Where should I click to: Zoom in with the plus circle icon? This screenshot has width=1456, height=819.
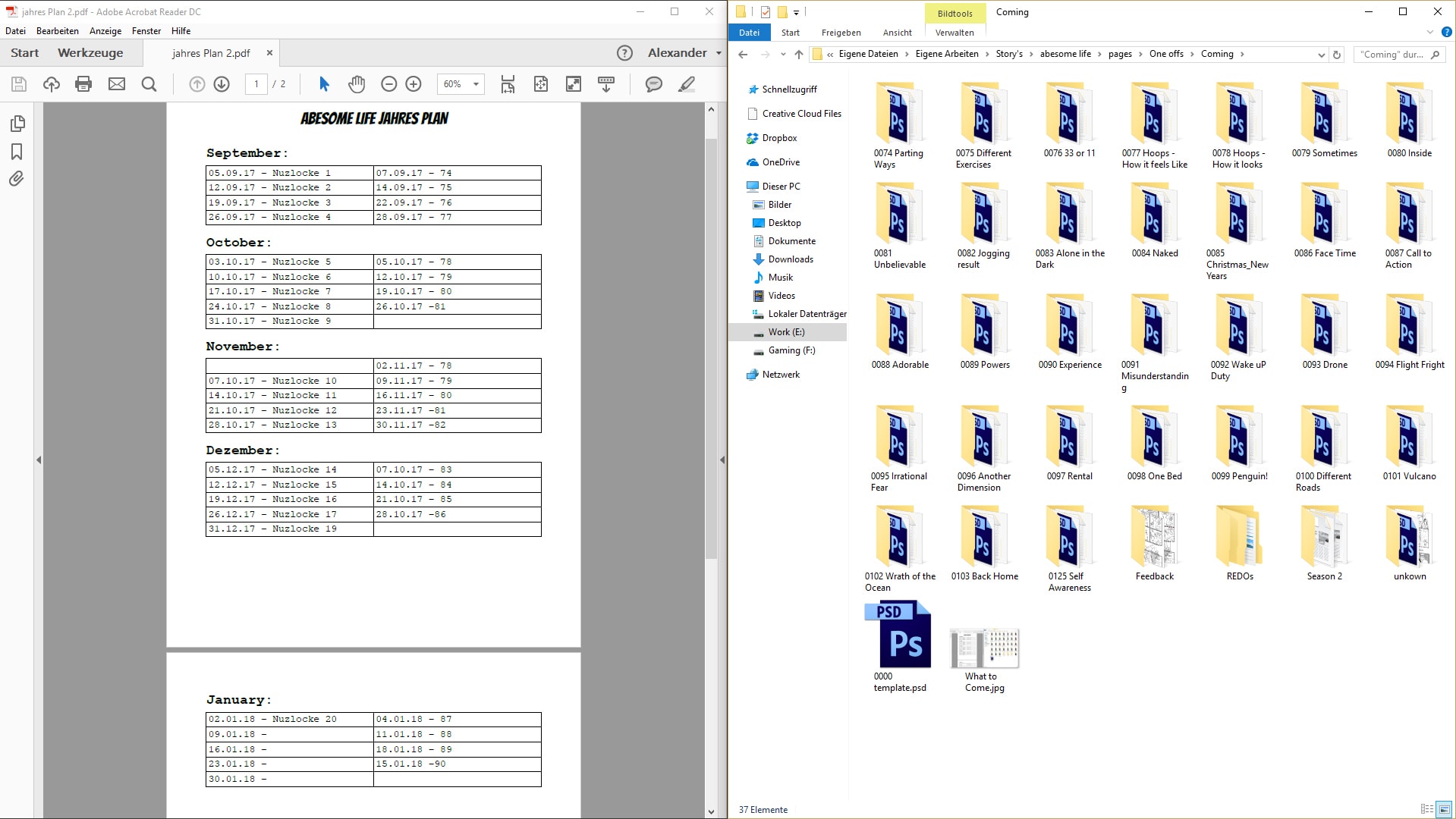click(x=414, y=84)
